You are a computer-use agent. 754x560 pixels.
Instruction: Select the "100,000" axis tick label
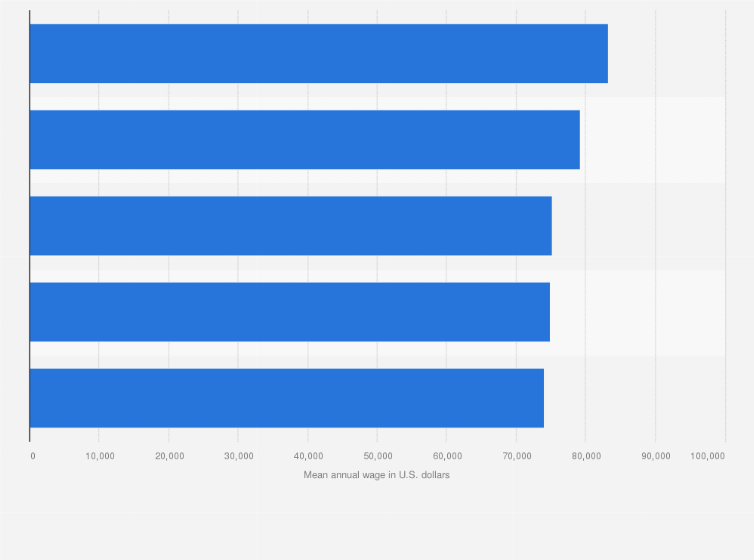coord(707,456)
